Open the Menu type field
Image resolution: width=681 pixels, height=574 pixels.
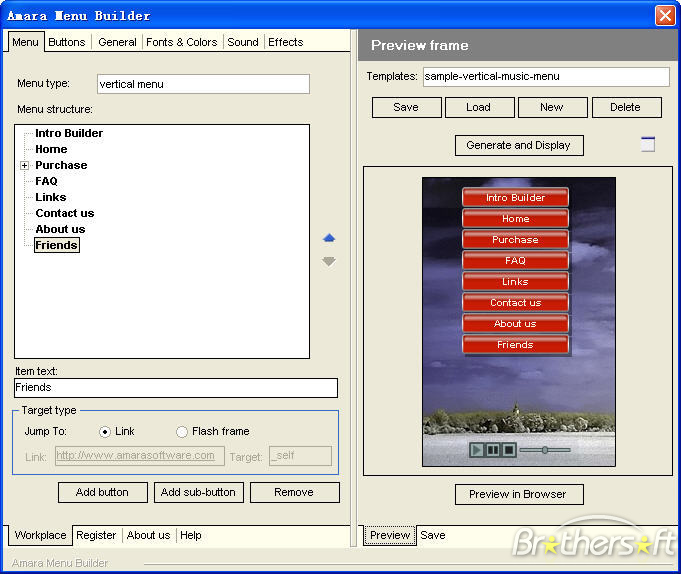[x=203, y=84]
